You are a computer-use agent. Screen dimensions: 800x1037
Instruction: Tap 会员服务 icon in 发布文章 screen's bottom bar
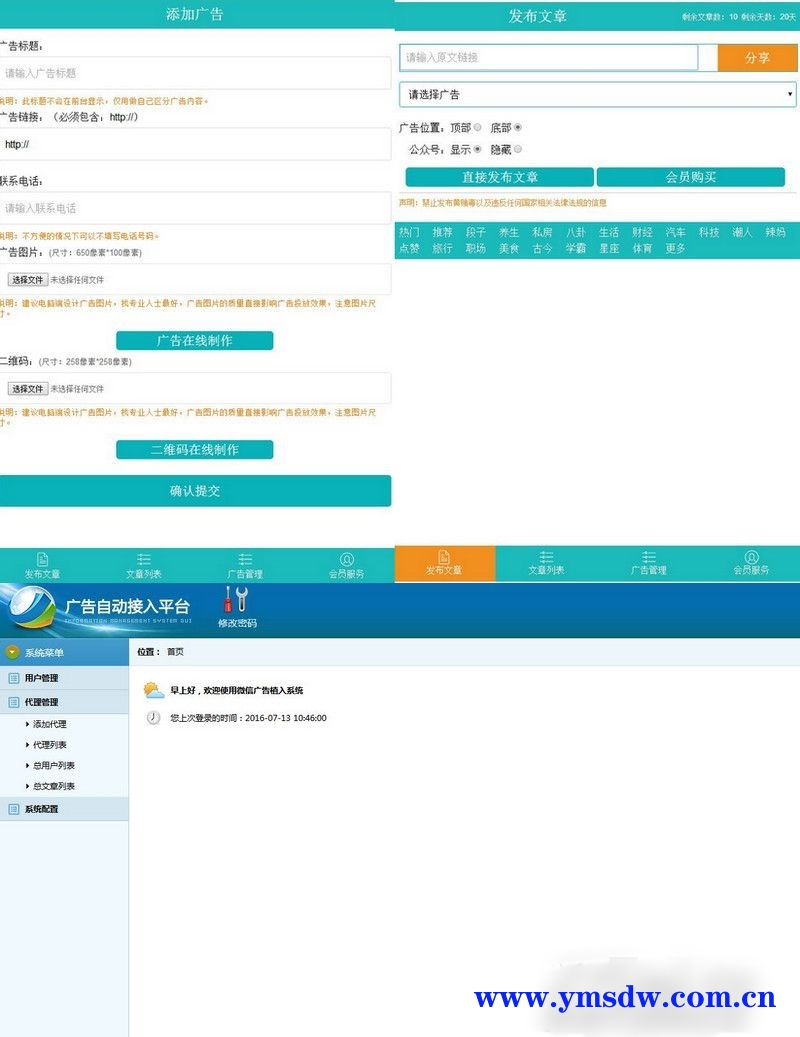(x=752, y=557)
